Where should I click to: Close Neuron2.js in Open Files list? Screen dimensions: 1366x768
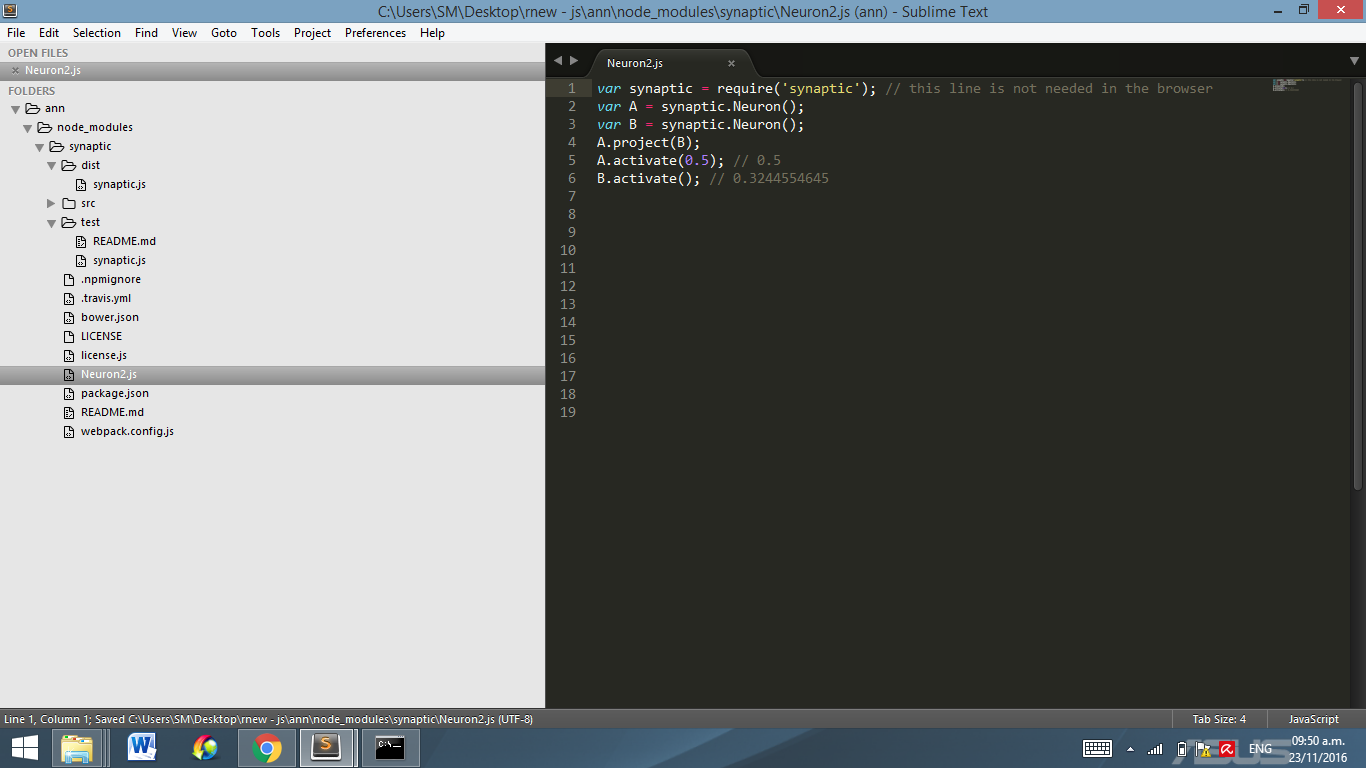click(x=15, y=71)
